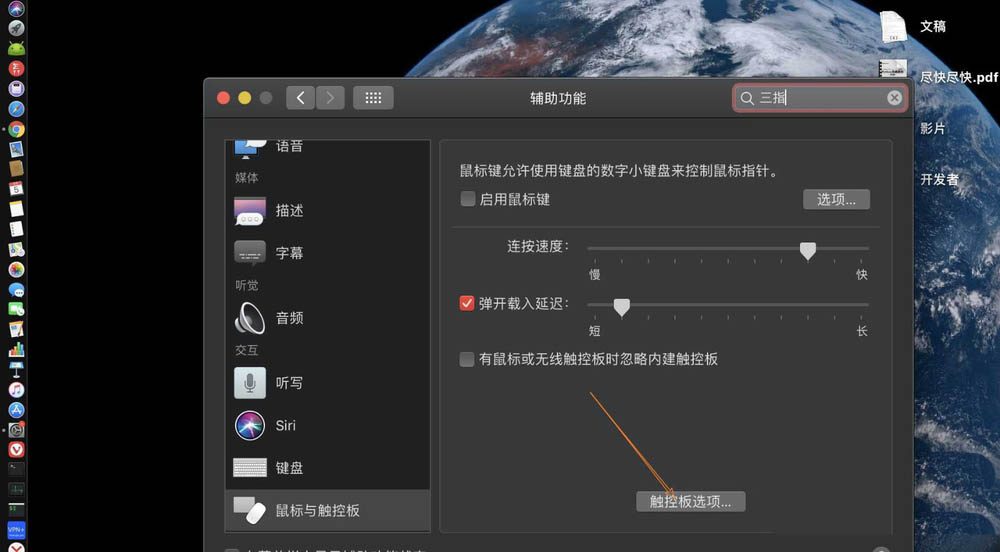Open Vivaldi browser in the Dock
Image resolution: width=1000 pixels, height=552 pixels.
16,449
